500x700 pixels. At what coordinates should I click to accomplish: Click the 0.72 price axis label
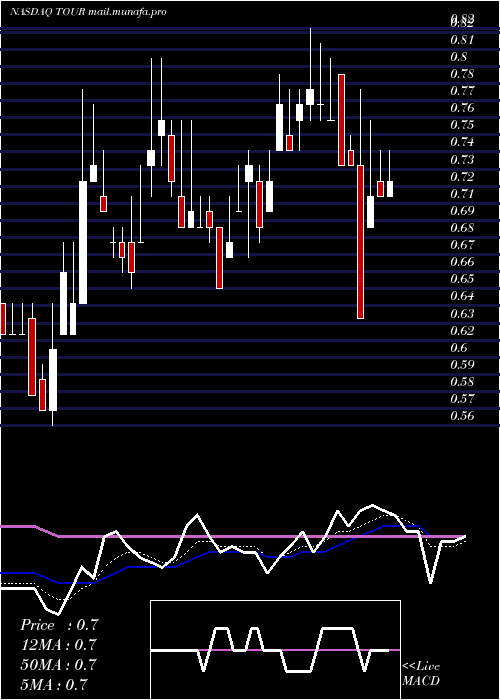click(x=461, y=177)
